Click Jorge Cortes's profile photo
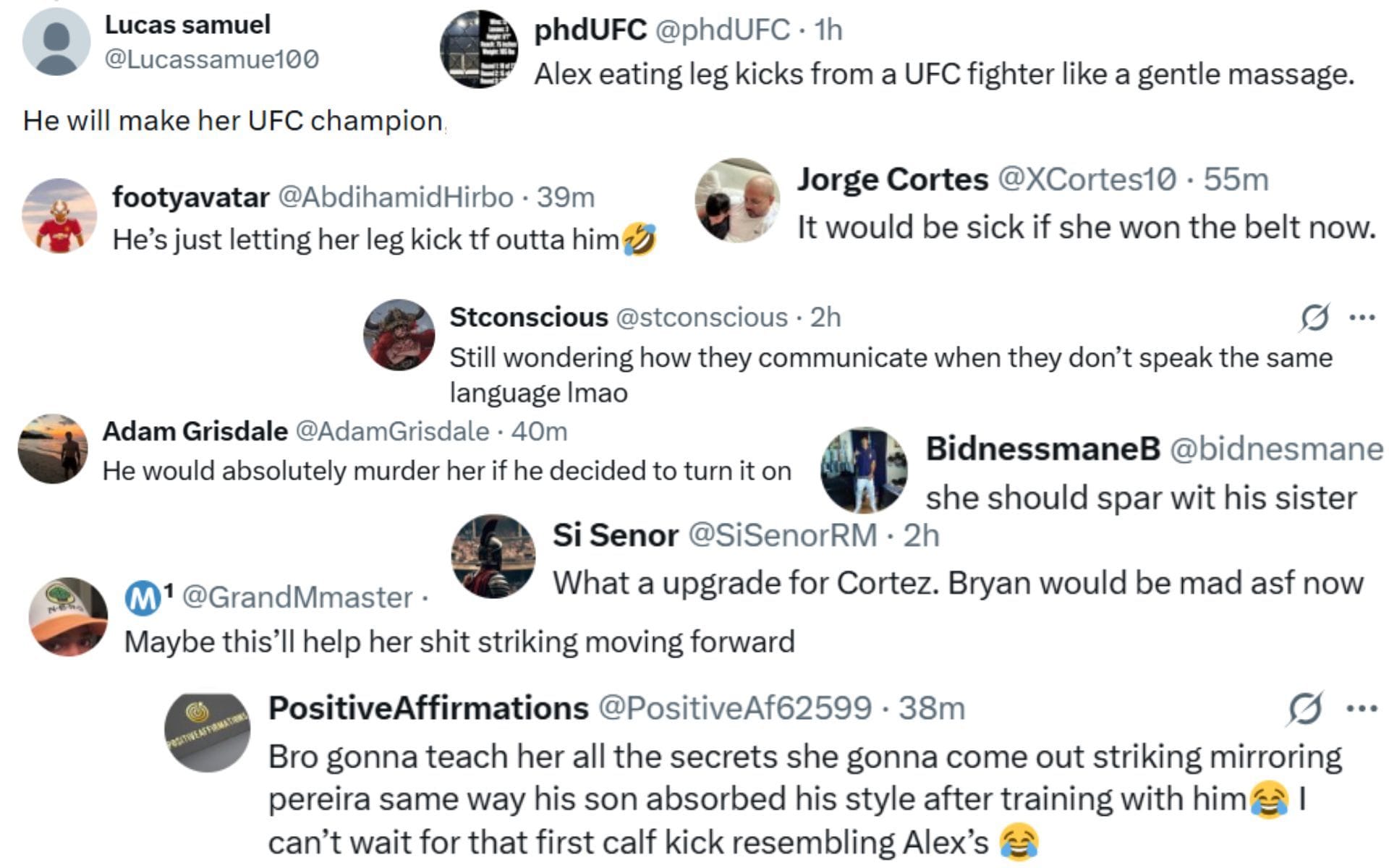 (x=738, y=200)
